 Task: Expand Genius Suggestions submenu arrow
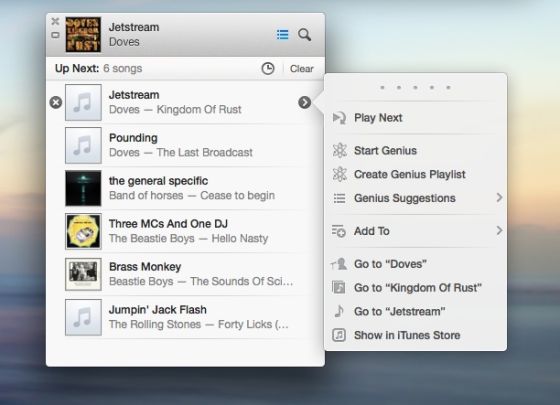point(500,198)
